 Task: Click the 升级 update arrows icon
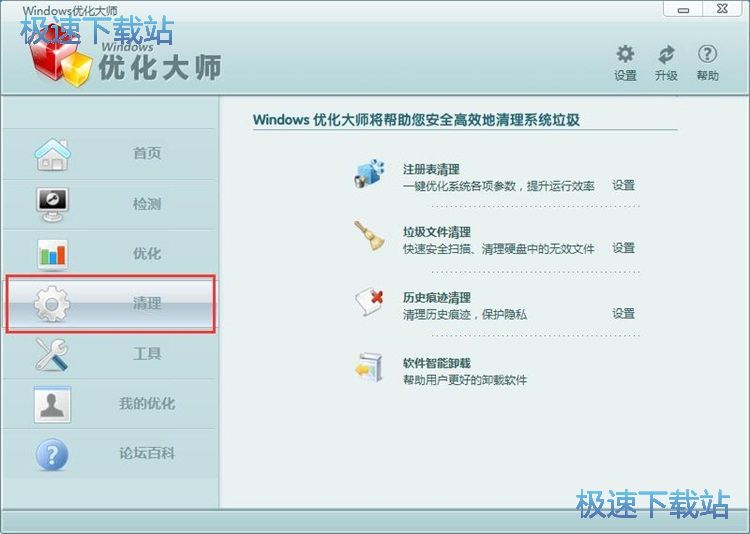(x=666, y=55)
